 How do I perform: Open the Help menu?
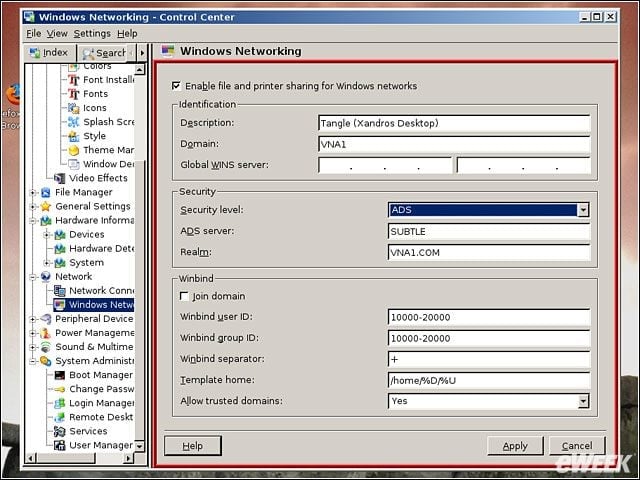pos(127,33)
